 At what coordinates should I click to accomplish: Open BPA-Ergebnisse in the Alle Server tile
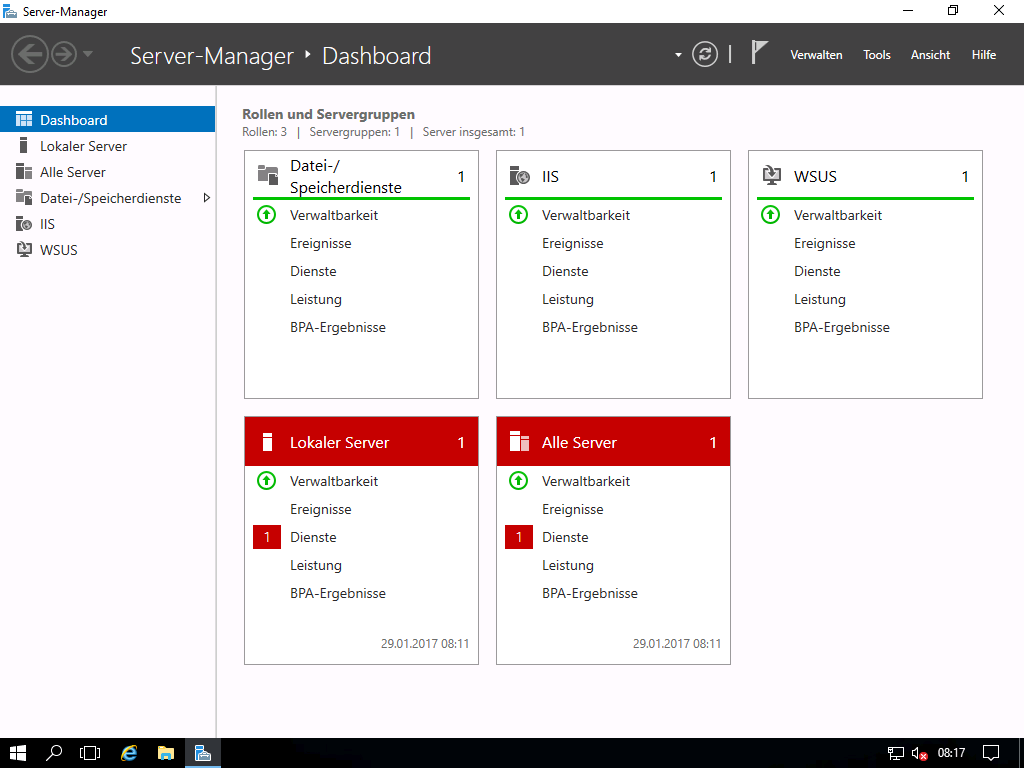590,593
